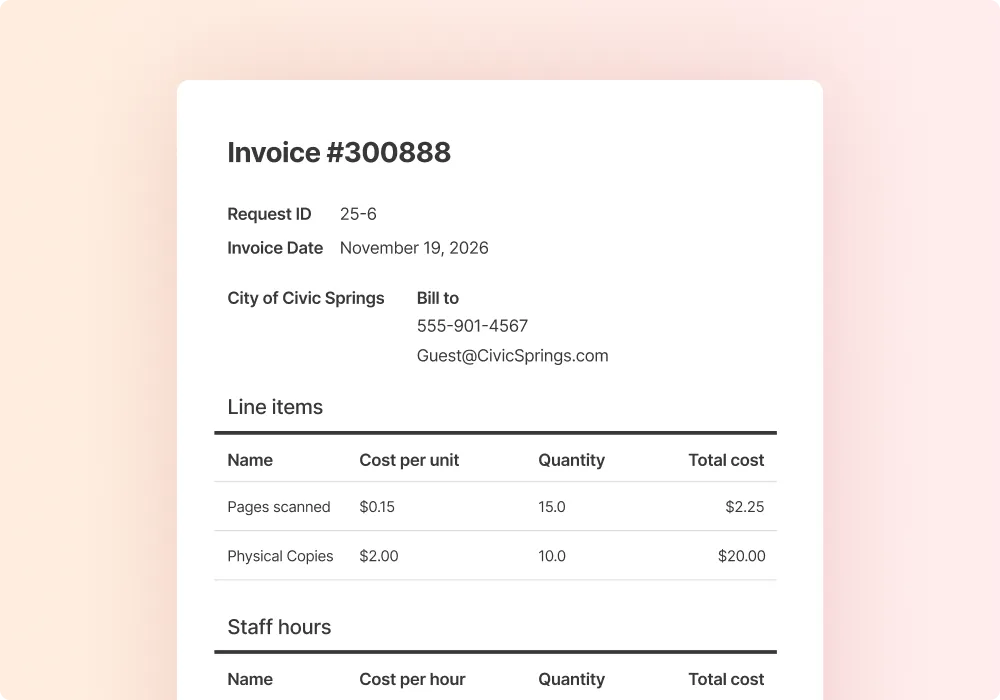Click the Cost per hour column header
The image size is (1000, 700).
[412, 679]
